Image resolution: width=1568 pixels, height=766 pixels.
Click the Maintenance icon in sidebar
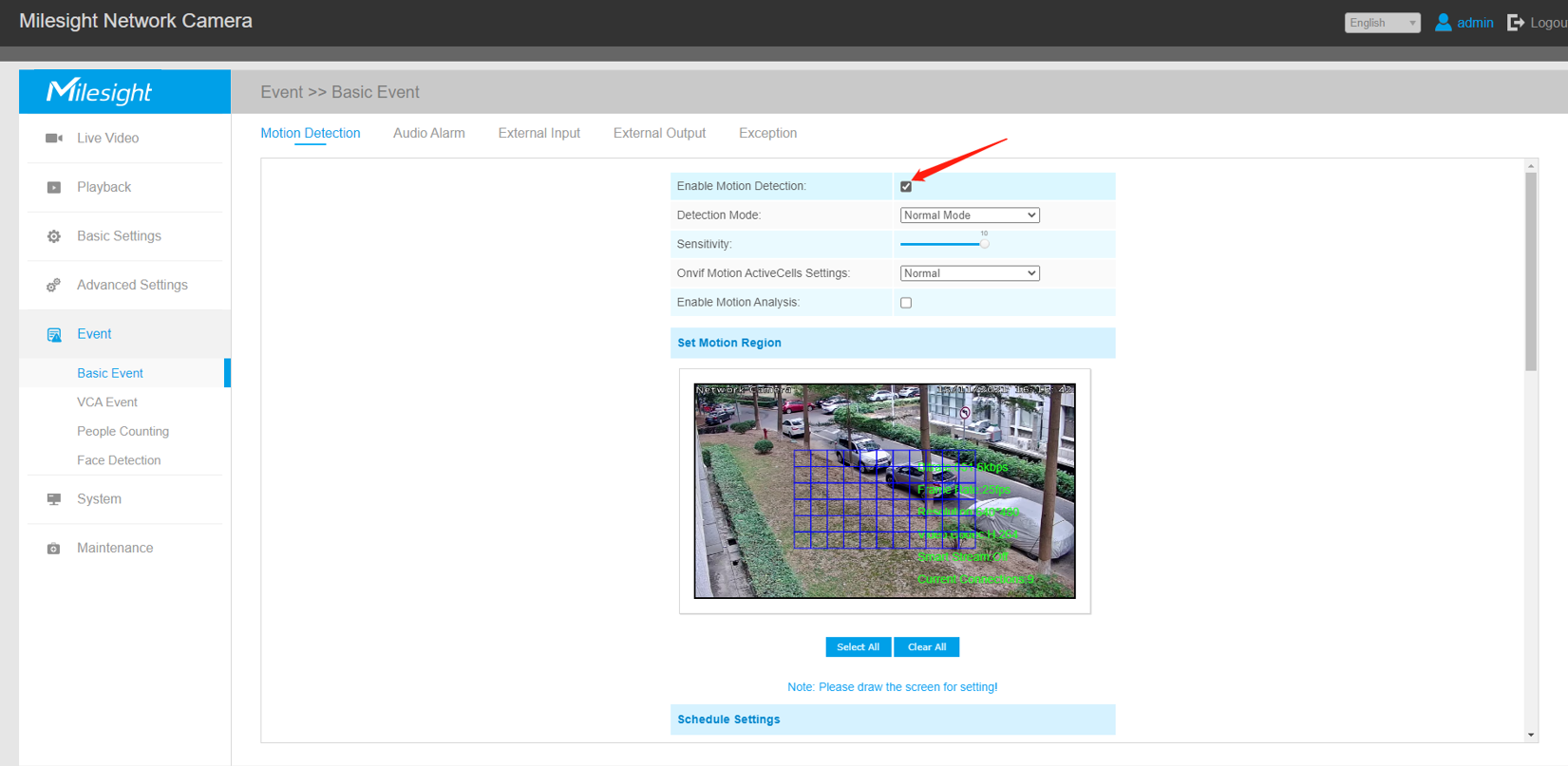[x=54, y=549]
